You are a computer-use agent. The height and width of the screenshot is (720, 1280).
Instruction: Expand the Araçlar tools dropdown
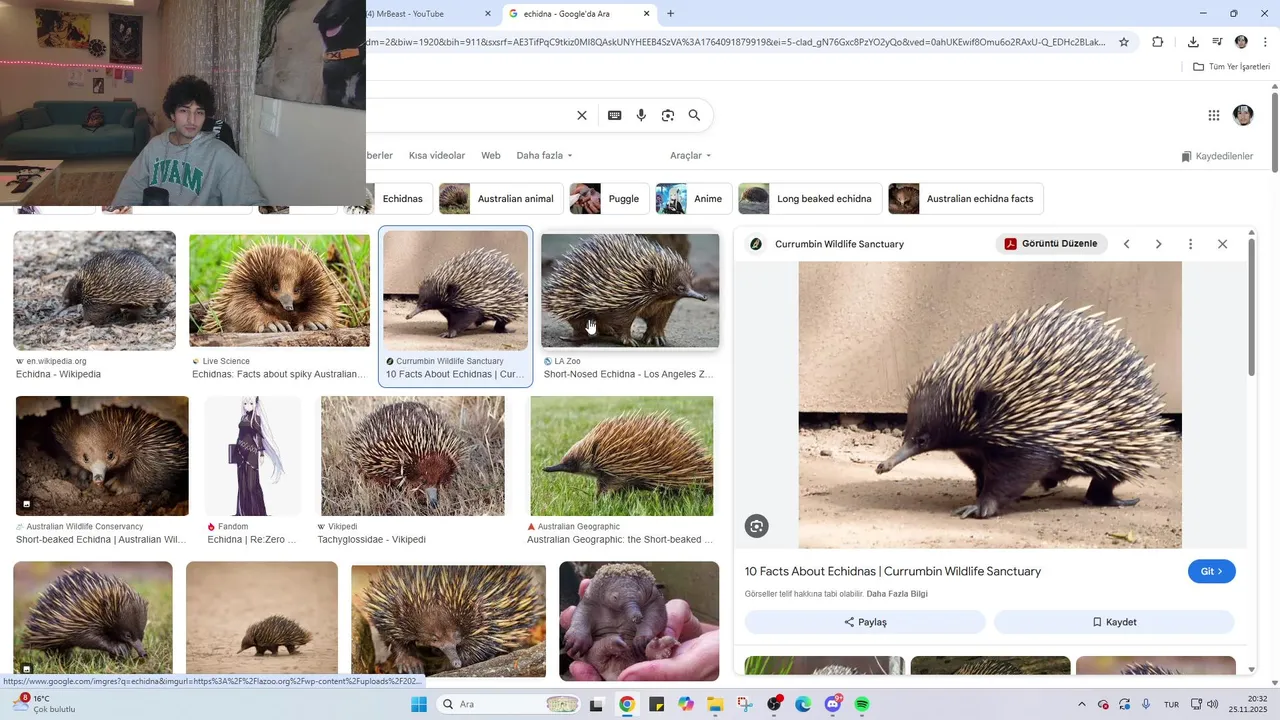[690, 155]
